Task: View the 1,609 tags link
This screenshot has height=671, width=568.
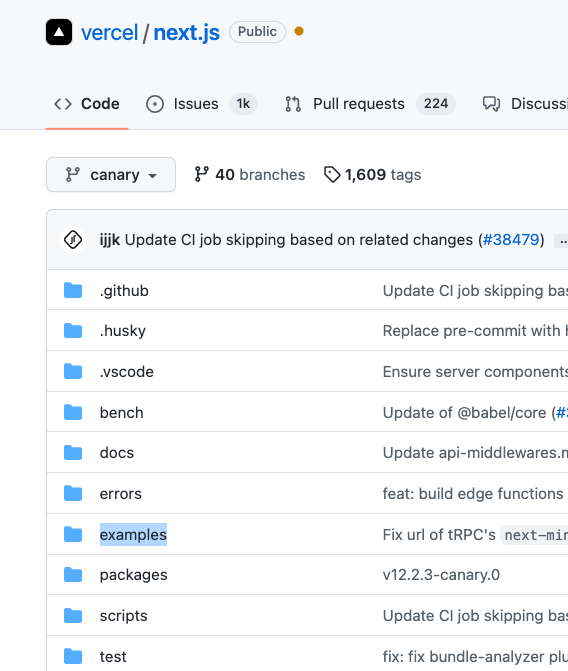Action: (372, 175)
